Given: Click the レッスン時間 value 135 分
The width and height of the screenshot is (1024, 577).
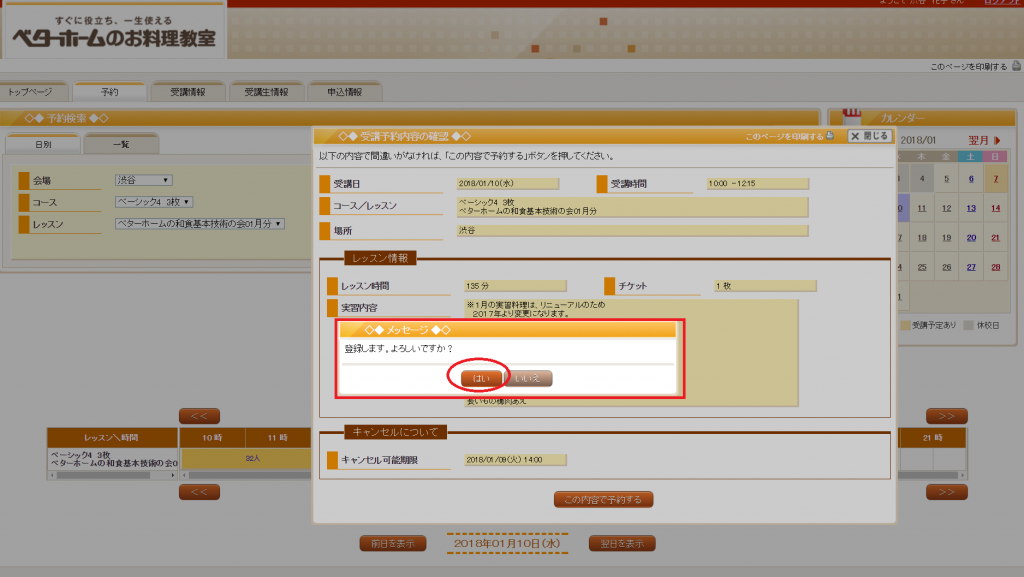Looking at the screenshot, I should pyautogui.click(x=515, y=286).
